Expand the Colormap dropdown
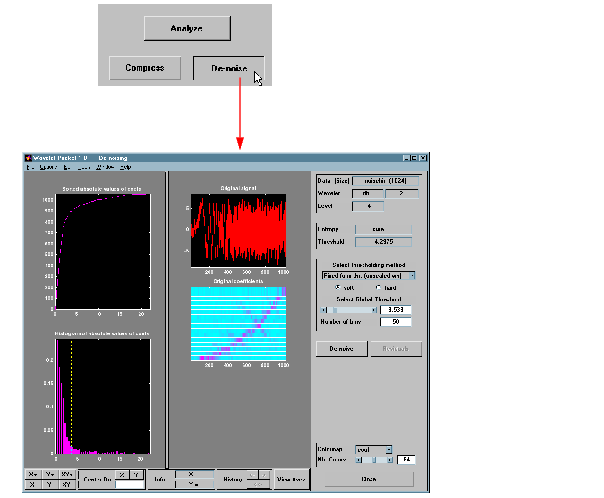This screenshot has height=498, width=604. [374, 450]
